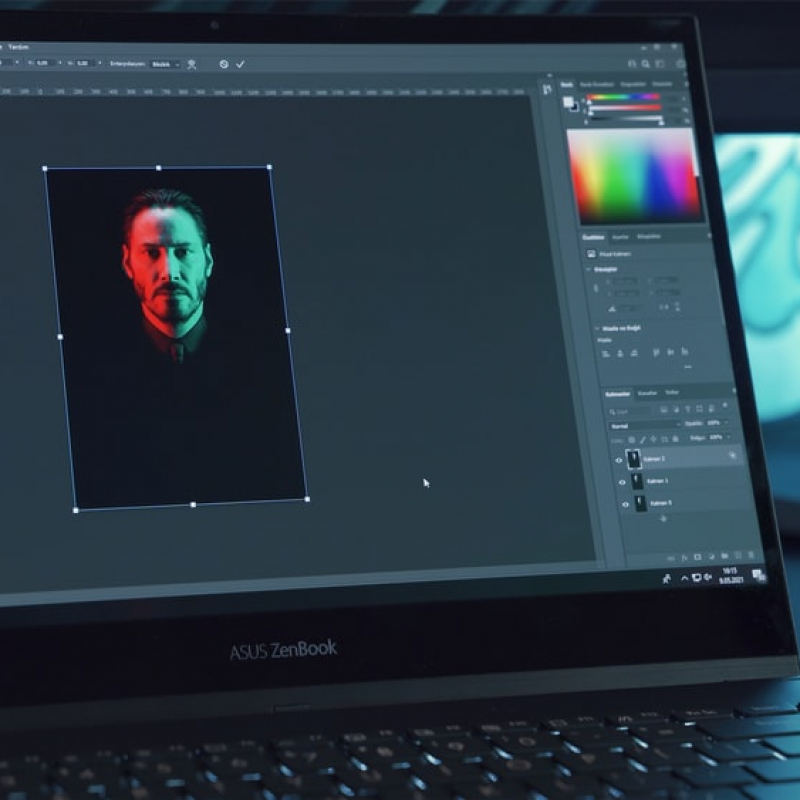Cancel the transform using the circle-slash icon
Screen dimensions: 800x800
[224, 64]
